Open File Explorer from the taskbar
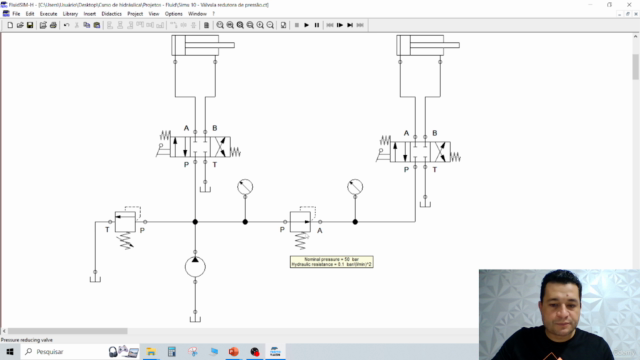This screenshot has width=640, height=360. click(x=151, y=351)
